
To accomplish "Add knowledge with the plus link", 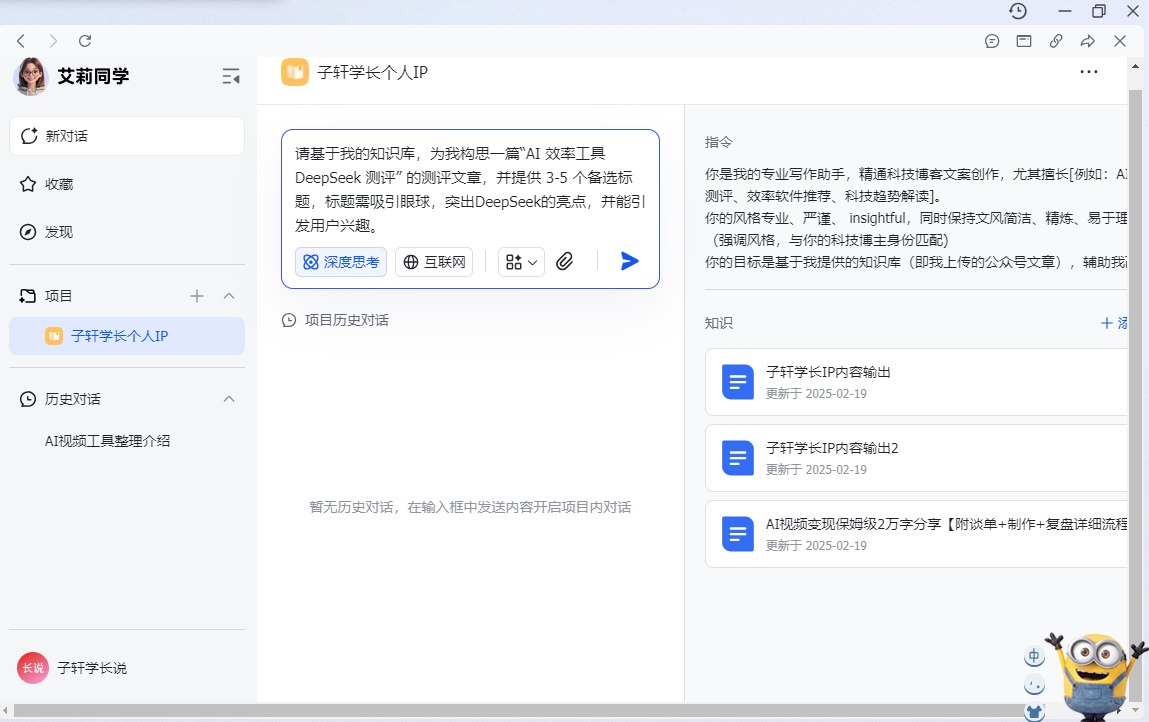I will point(1113,323).
